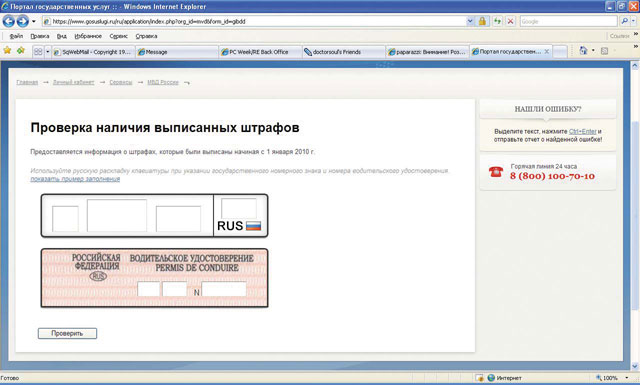
Task: Expand the tab list dropdown arrow
Action: pyautogui.click(x=47, y=52)
